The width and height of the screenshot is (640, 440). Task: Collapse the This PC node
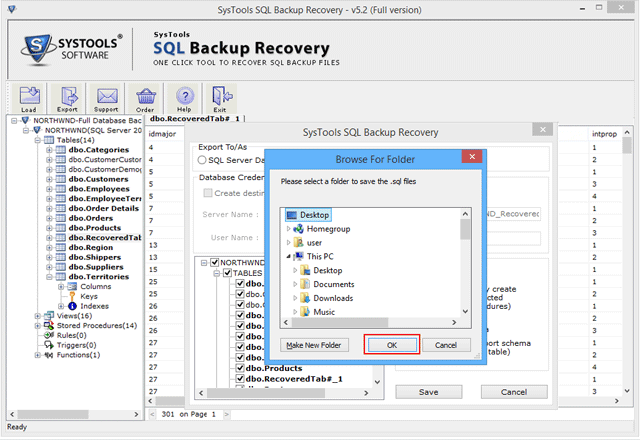click(288, 257)
